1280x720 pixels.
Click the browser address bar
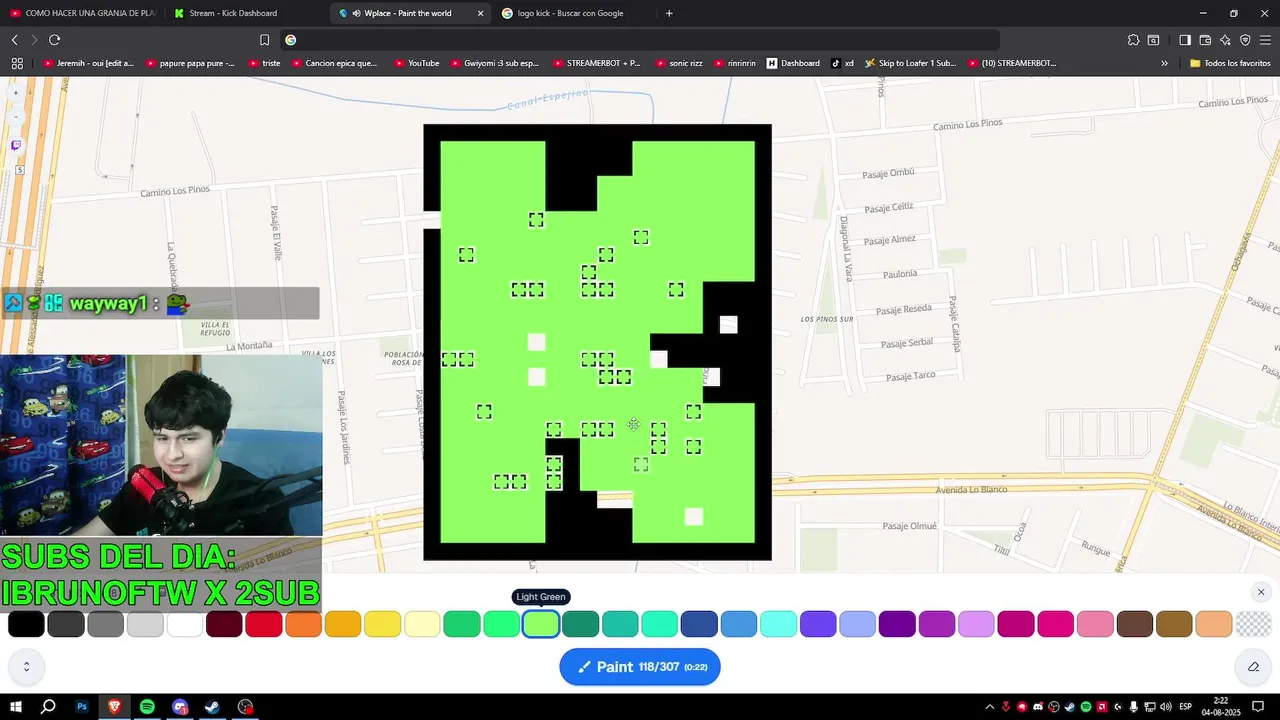pyautogui.click(x=640, y=40)
